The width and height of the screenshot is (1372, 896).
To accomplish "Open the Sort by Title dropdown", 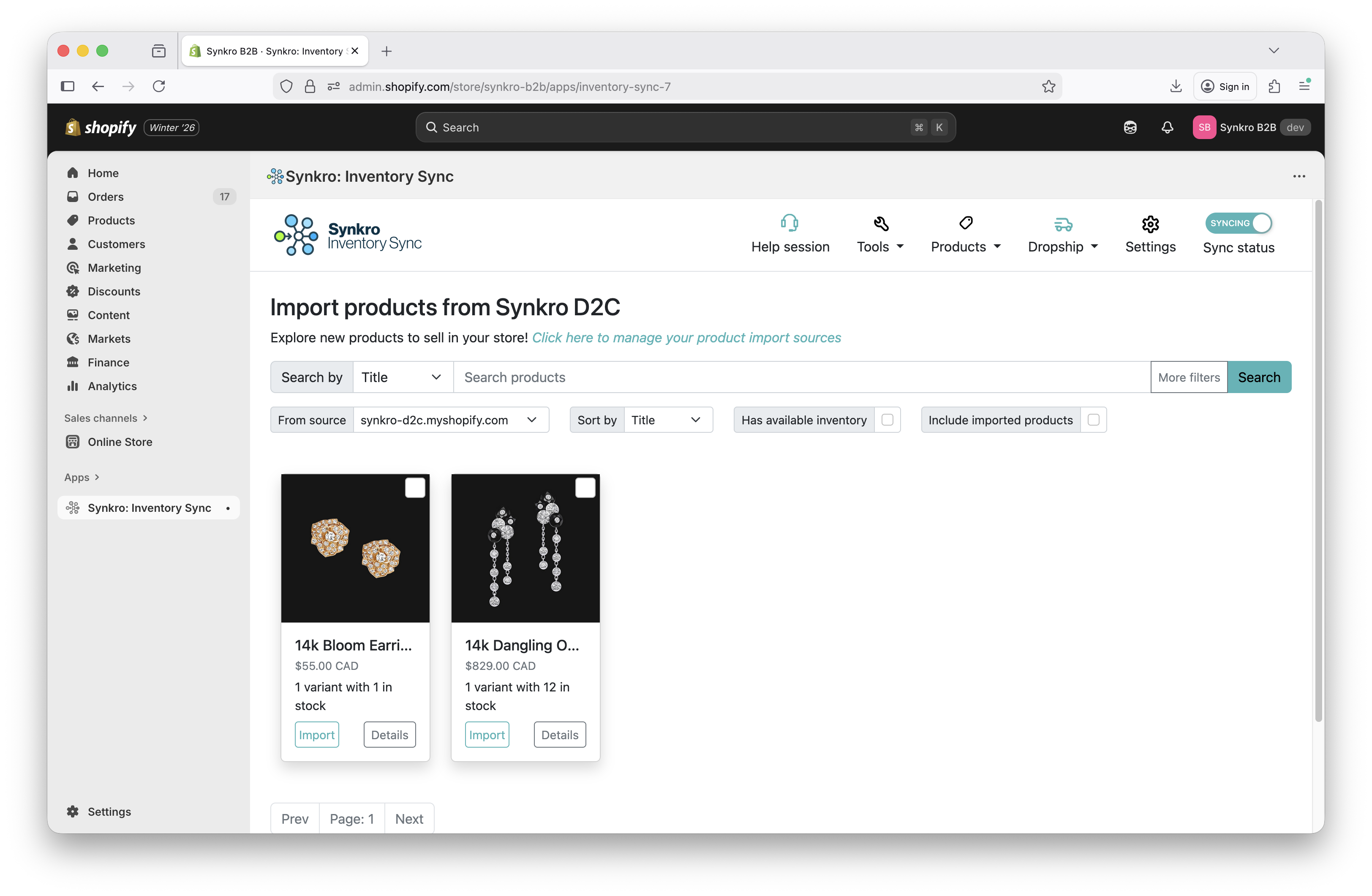I will [x=667, y=419].
